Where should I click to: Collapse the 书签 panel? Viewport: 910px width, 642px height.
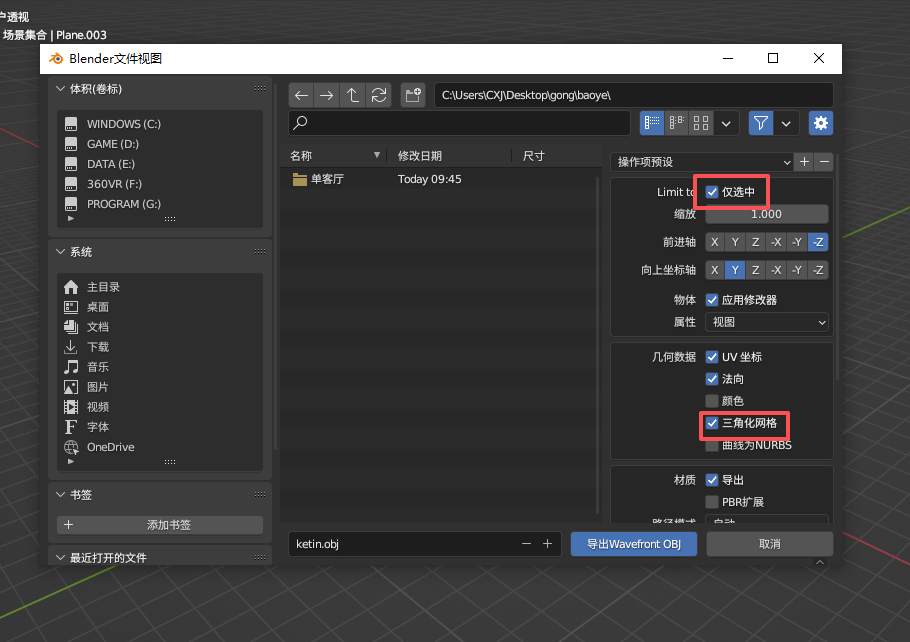coord(60,495)
